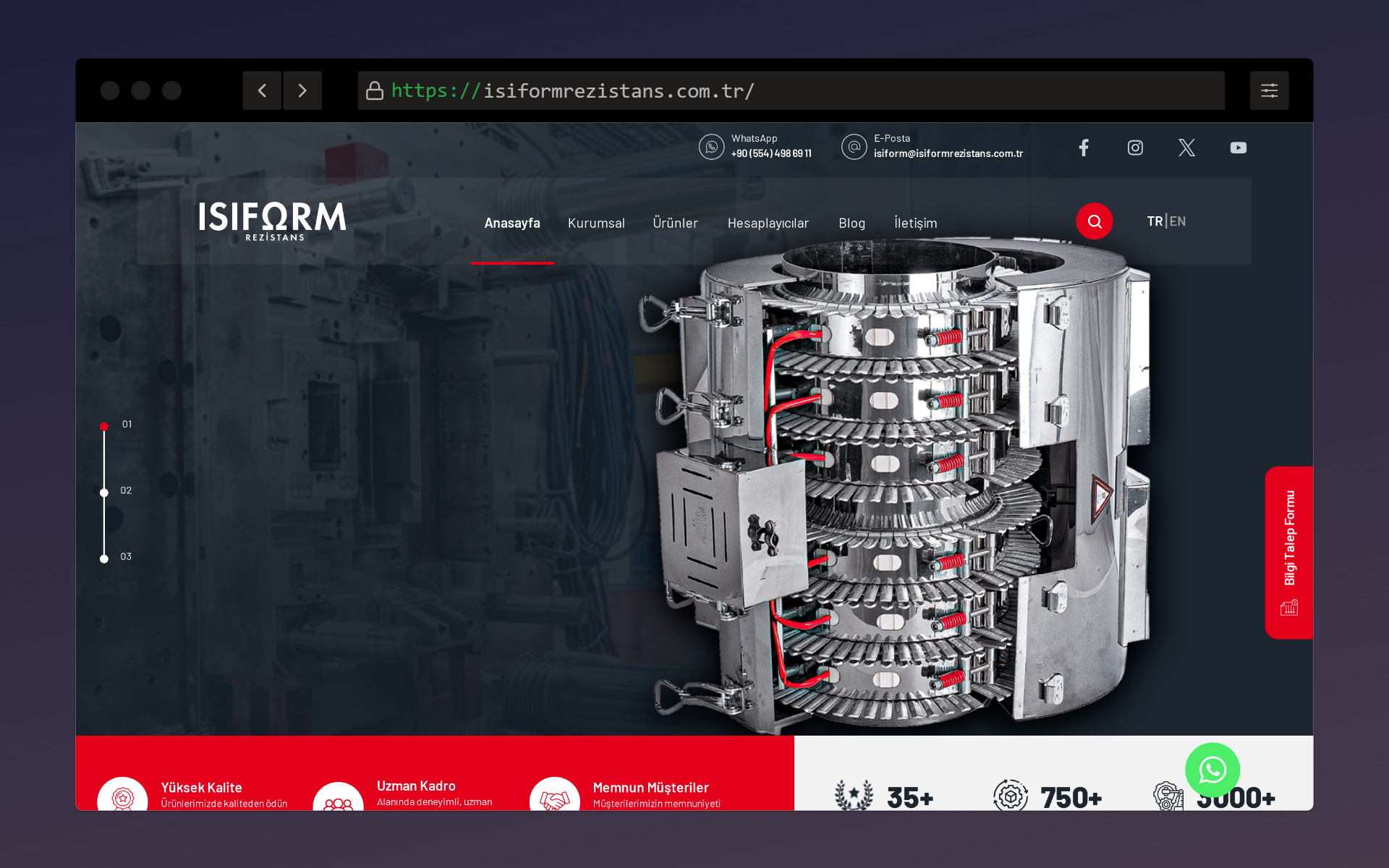Go to slide 02 marker
This screenshot has height=868, width=1389.
click(x=104, y=493)
